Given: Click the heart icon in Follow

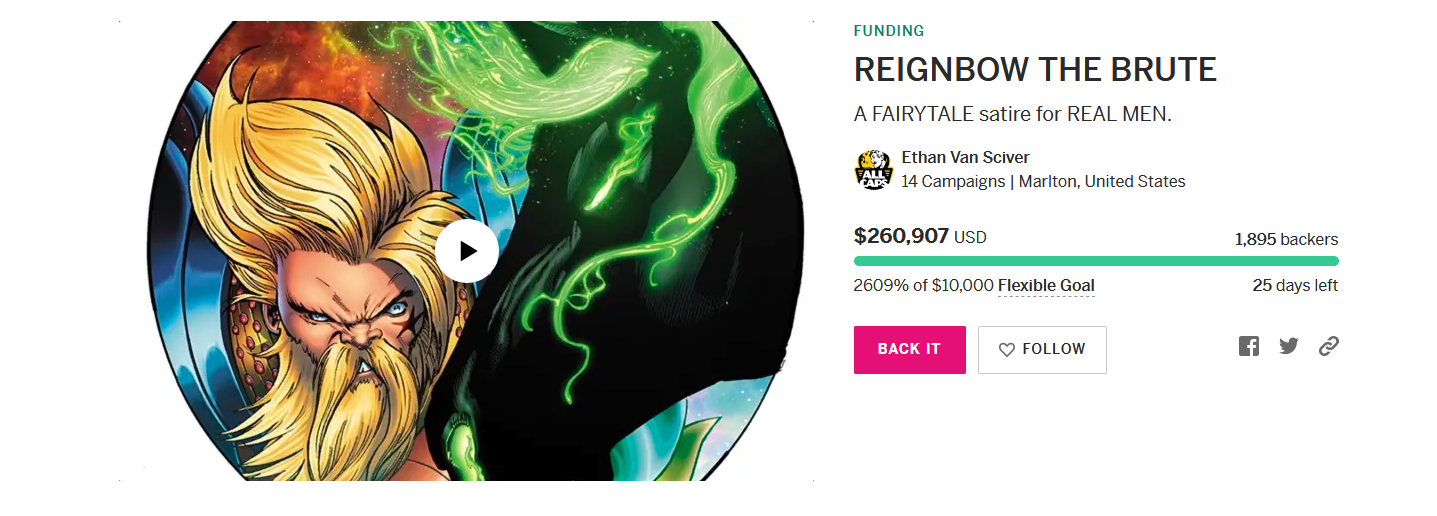Looking at the screenshot, I should (1007, 350).
